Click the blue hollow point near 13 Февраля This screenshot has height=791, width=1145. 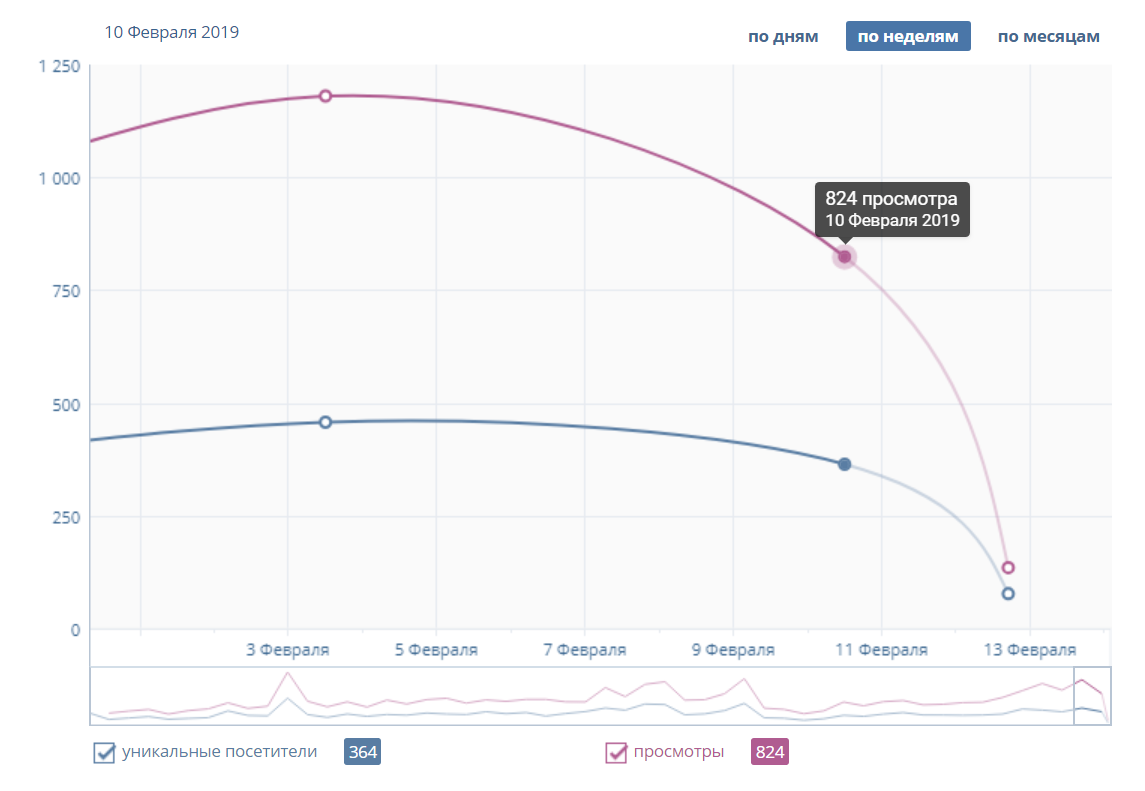pyautogui.click(x=1008, y=594)
